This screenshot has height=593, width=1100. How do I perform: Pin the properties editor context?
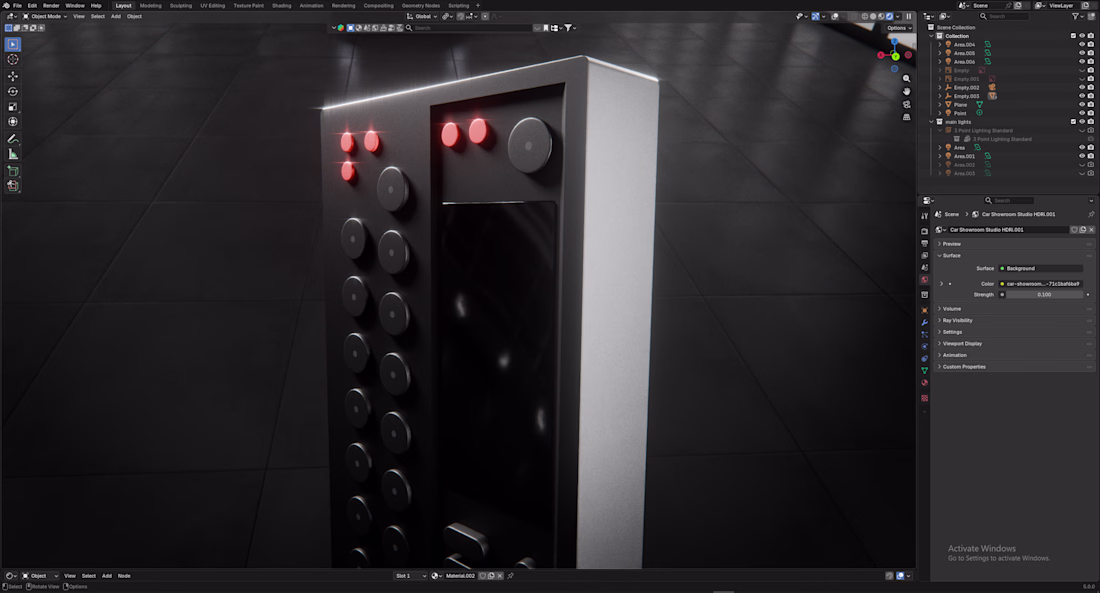tap(1091, 214)
